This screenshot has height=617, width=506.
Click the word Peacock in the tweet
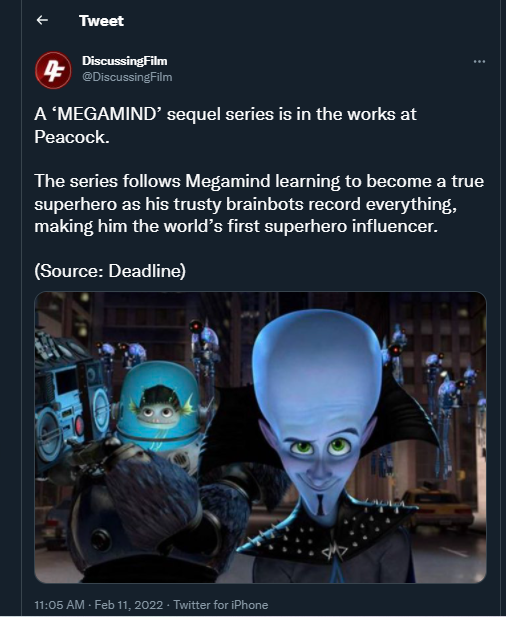coord(70,137)
